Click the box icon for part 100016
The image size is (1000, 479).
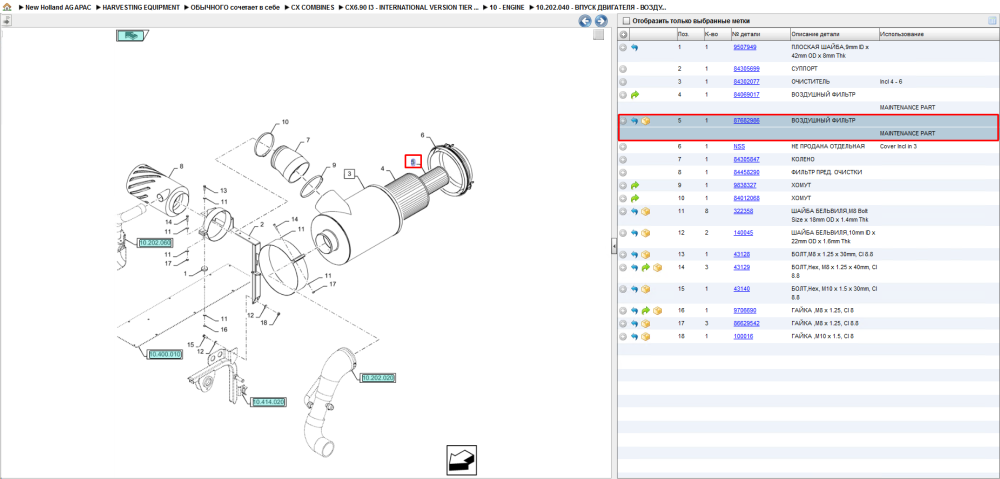(645, 336)
